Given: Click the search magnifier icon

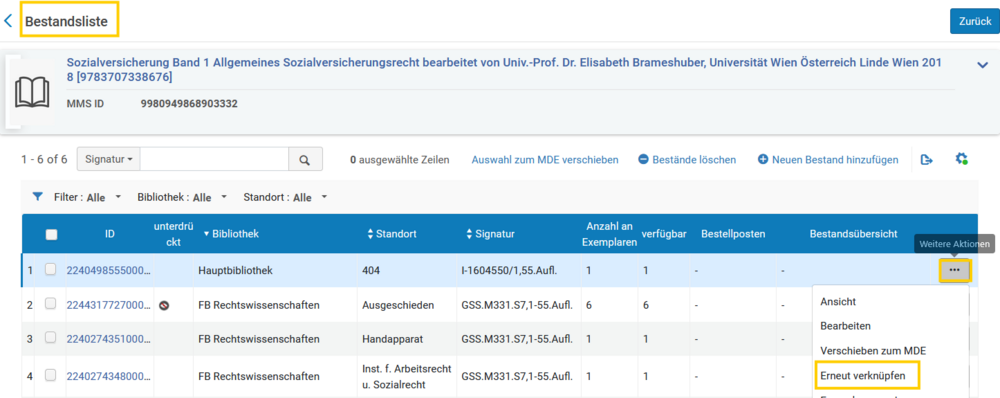Looking at the screenshot, I should click(x=305, y=160).
